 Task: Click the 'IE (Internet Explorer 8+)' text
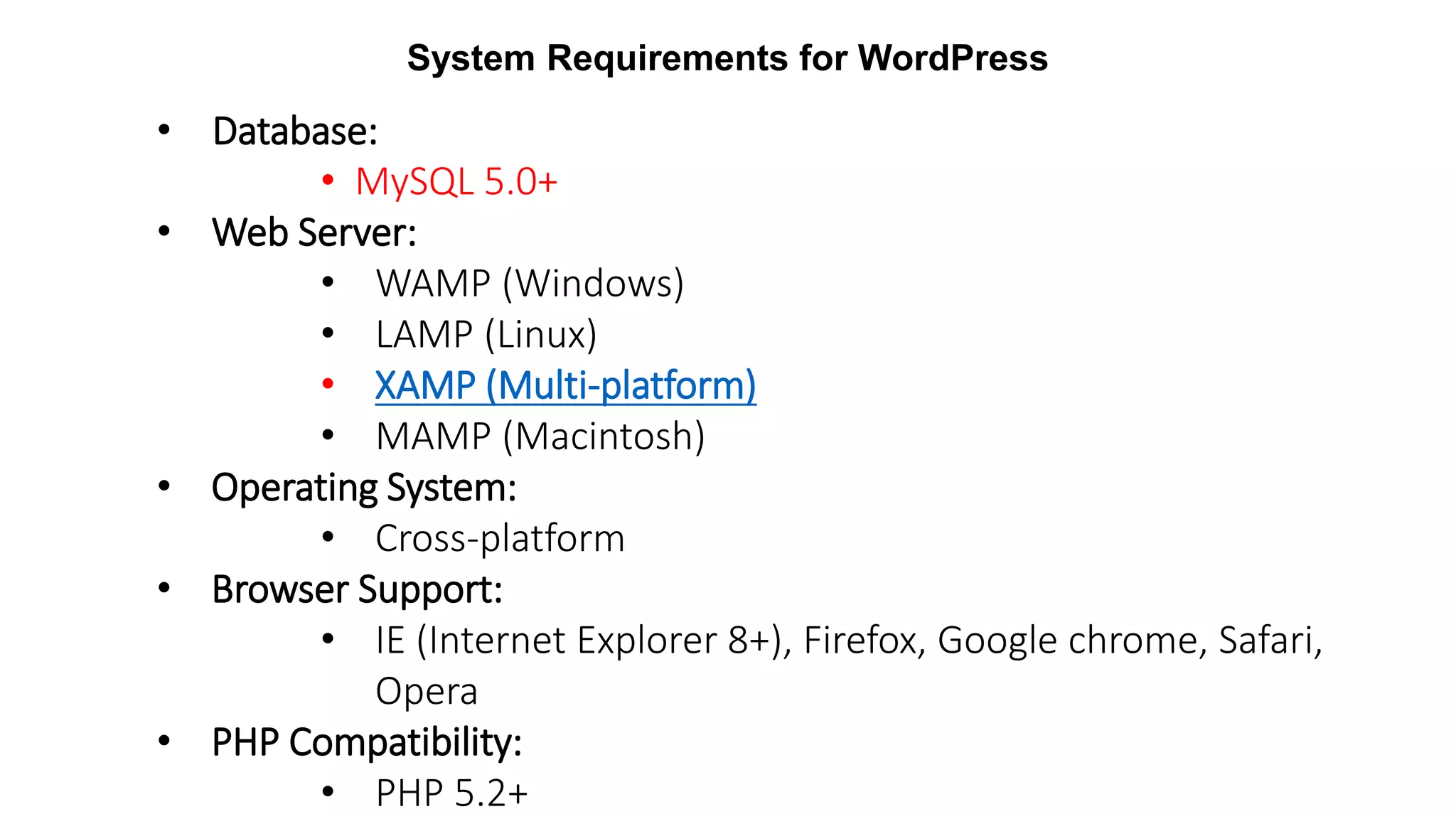click(x=579, y=641)
